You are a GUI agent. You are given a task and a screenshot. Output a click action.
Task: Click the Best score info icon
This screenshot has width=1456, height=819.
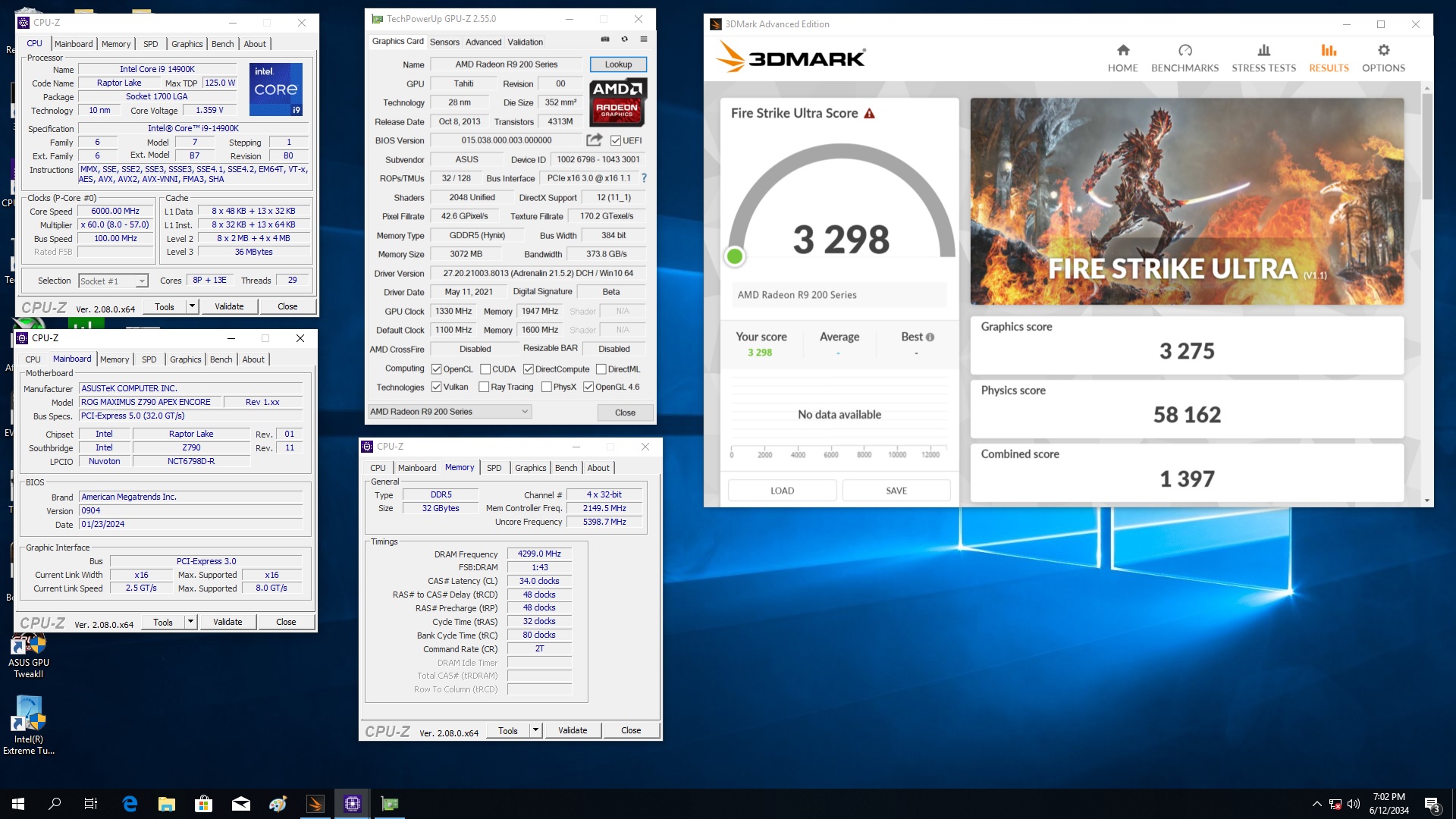pyautogui.click(x=930, y=337)
